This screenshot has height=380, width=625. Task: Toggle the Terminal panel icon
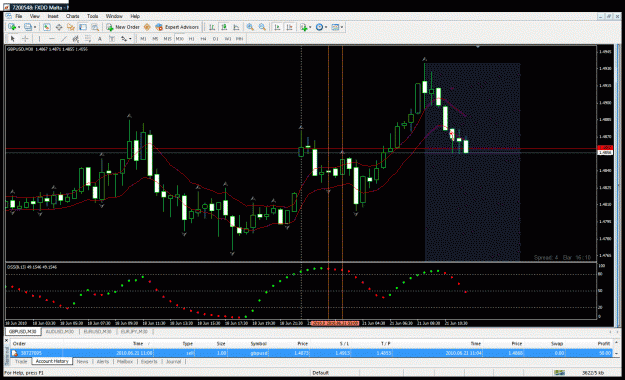[83, 27]
